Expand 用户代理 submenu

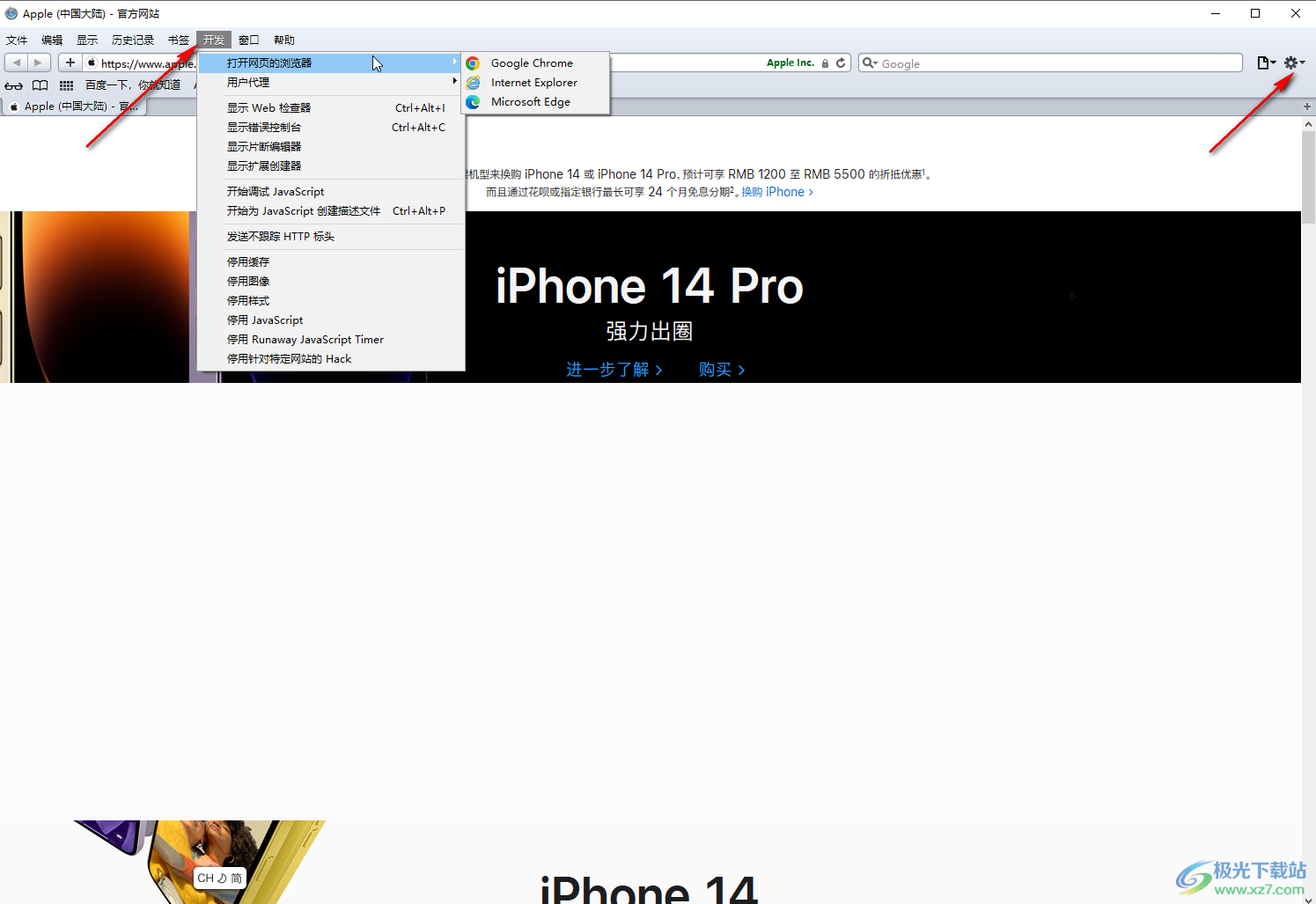330,83
